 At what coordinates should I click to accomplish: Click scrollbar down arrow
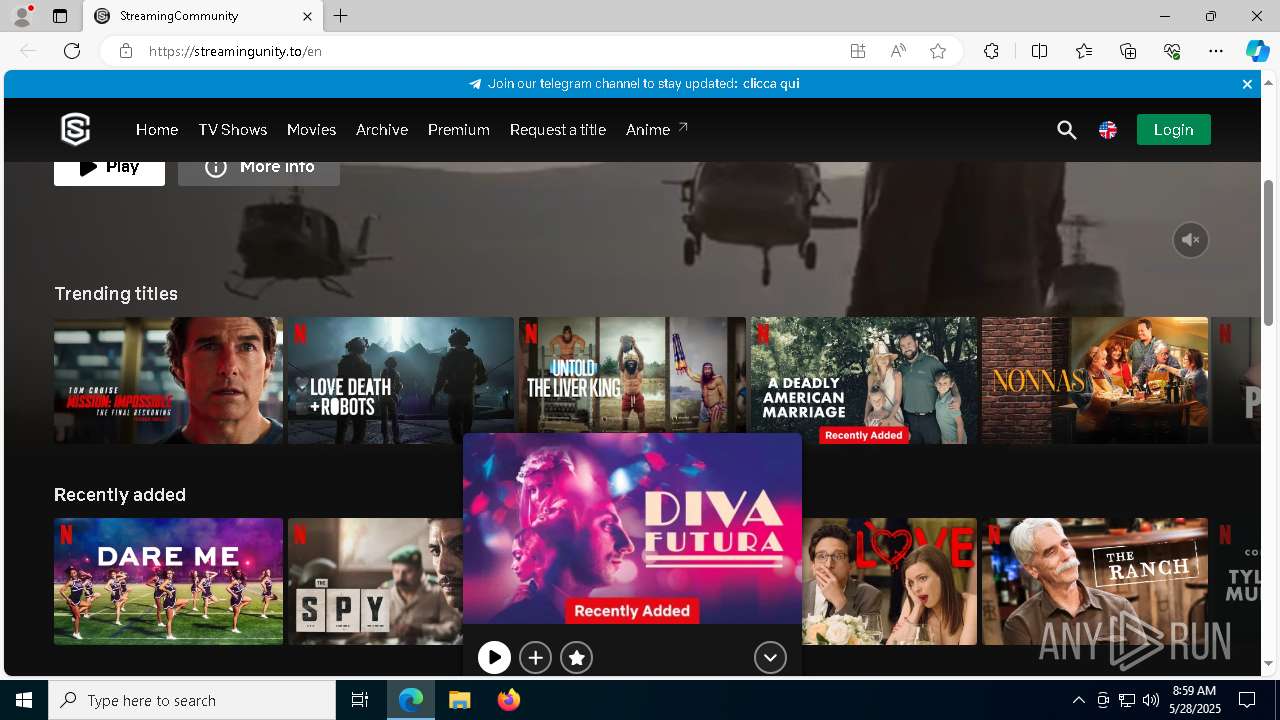1269,664
